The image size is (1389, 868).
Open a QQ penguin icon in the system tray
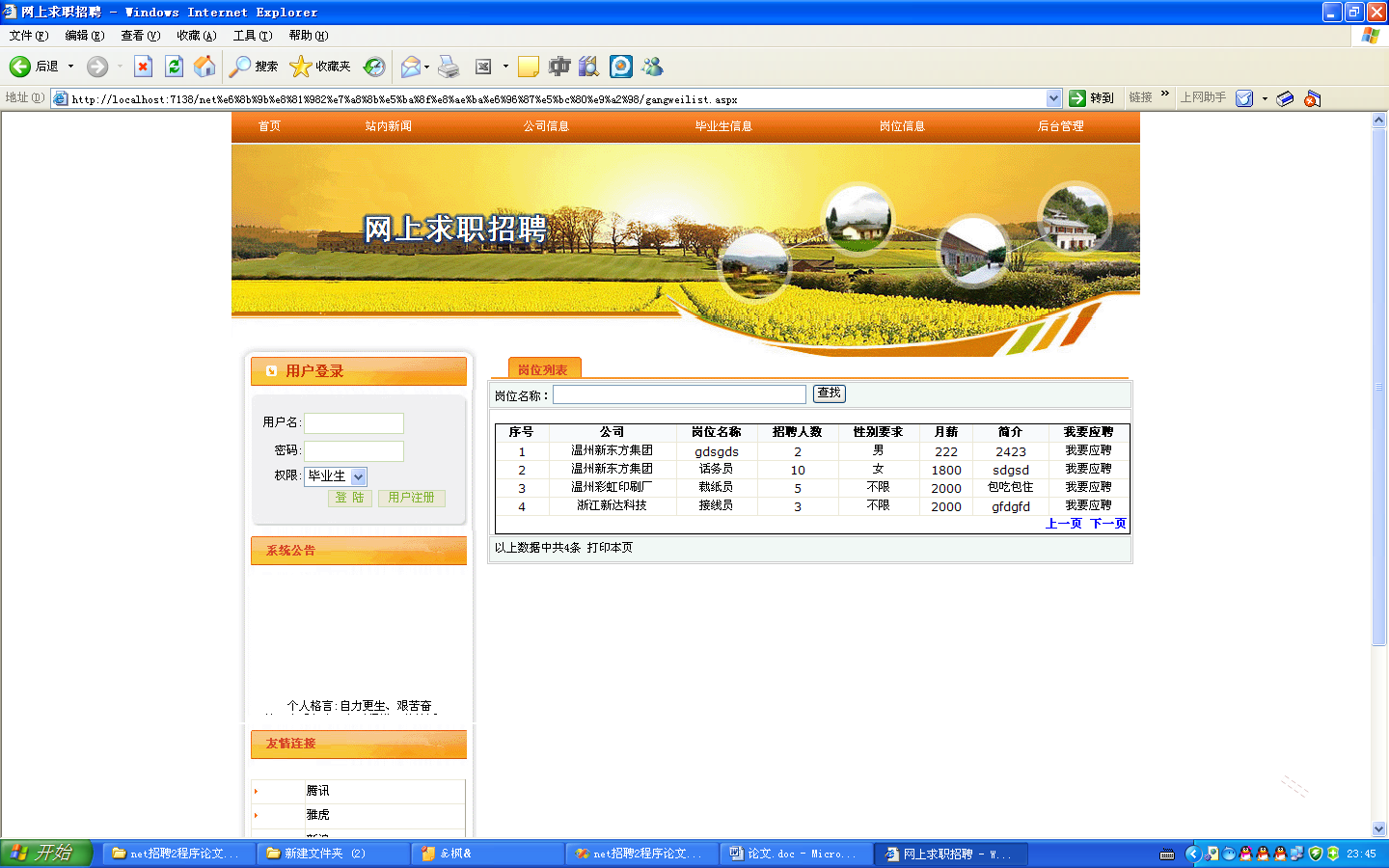click(1245, 854)
